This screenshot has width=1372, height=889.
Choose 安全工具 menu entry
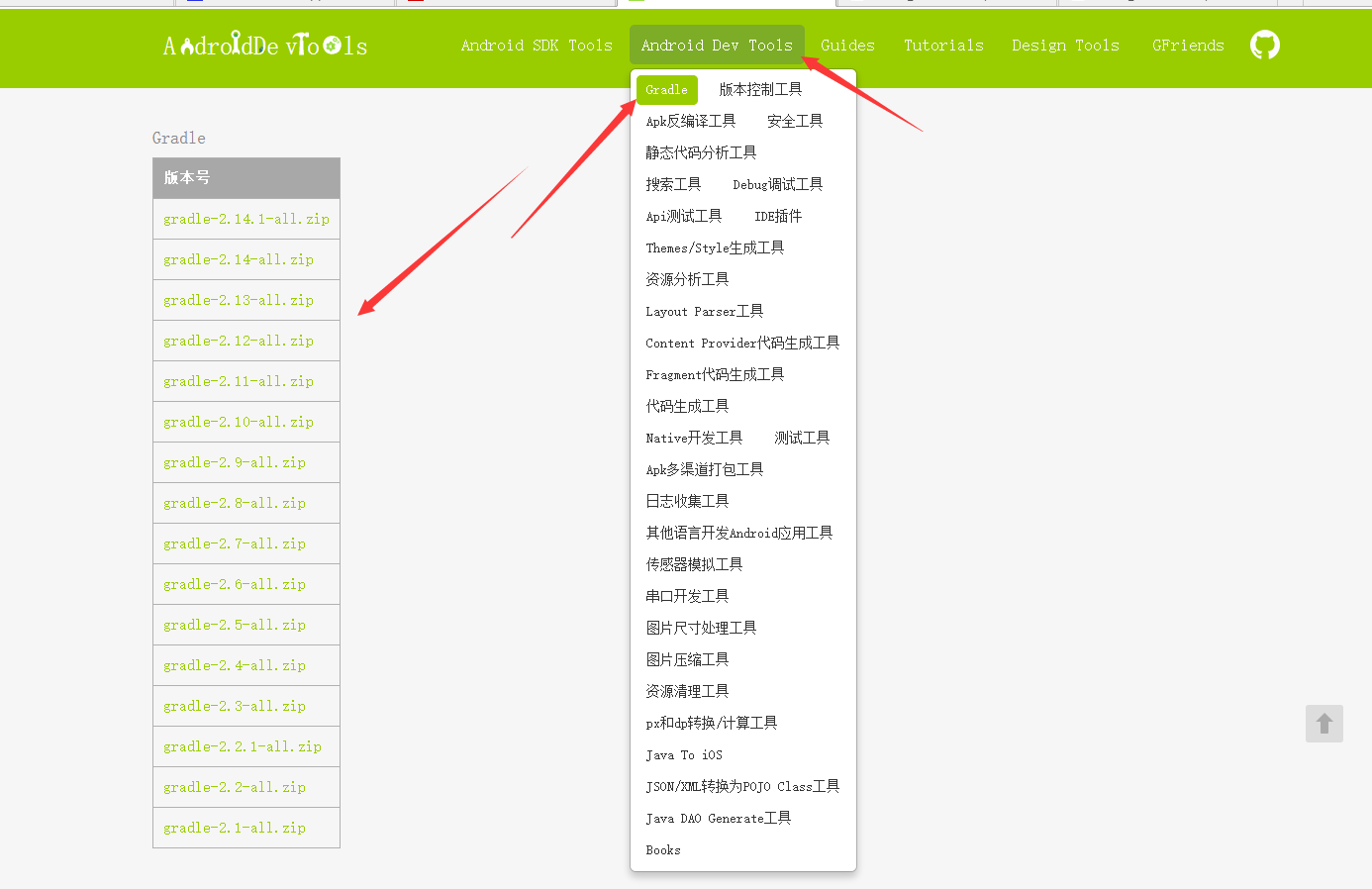(x=795, y=122)
